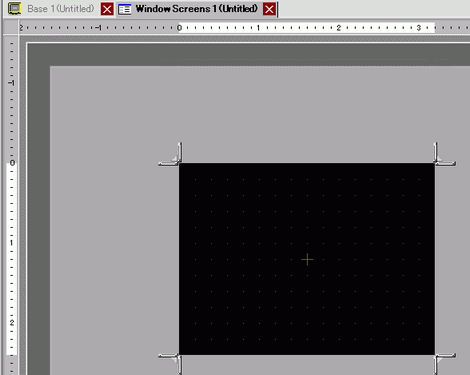Close the Base 1 (Untitled) tab
Image resolution: width=470 pixels, height=375 pixels.
[x=107, y=9]
